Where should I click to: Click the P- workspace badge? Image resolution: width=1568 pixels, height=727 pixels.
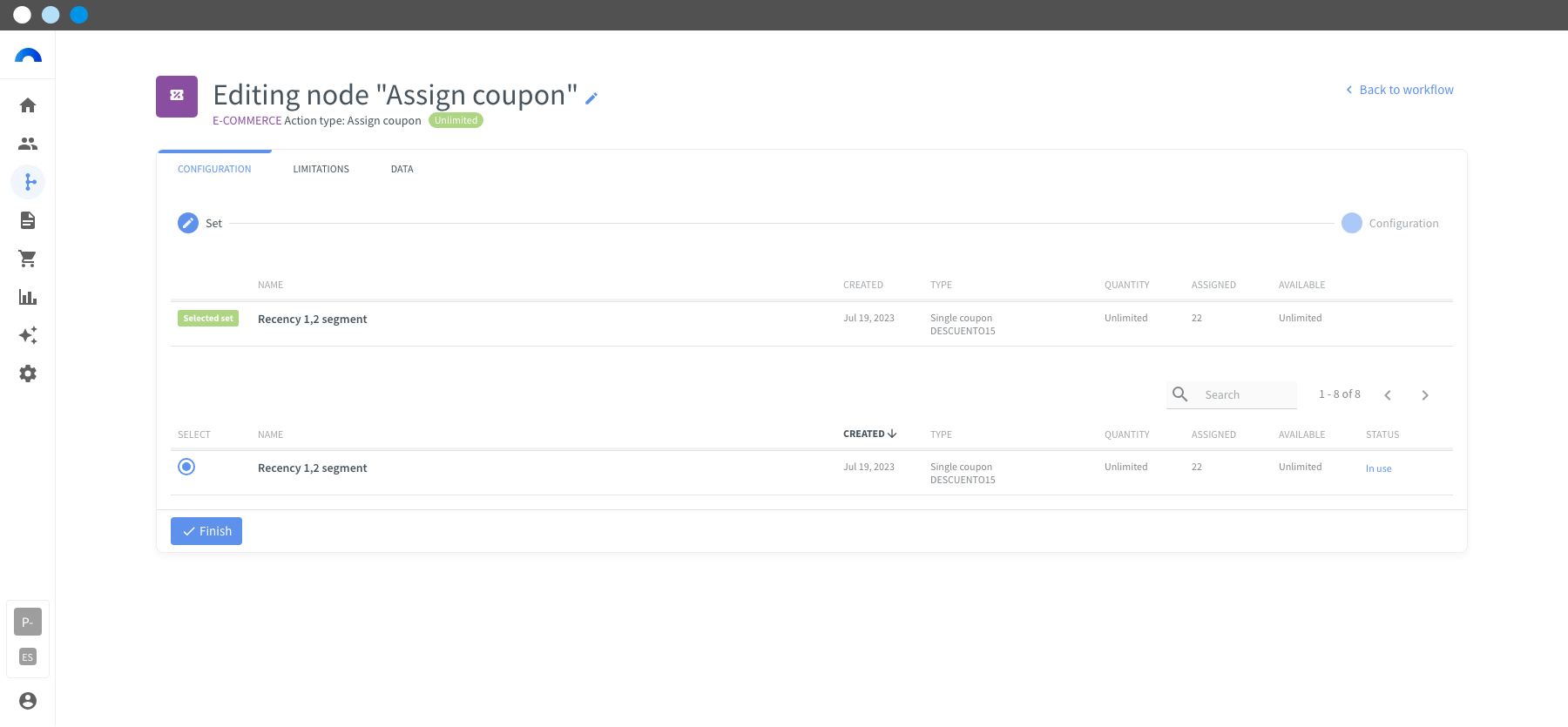coord(28,622)
